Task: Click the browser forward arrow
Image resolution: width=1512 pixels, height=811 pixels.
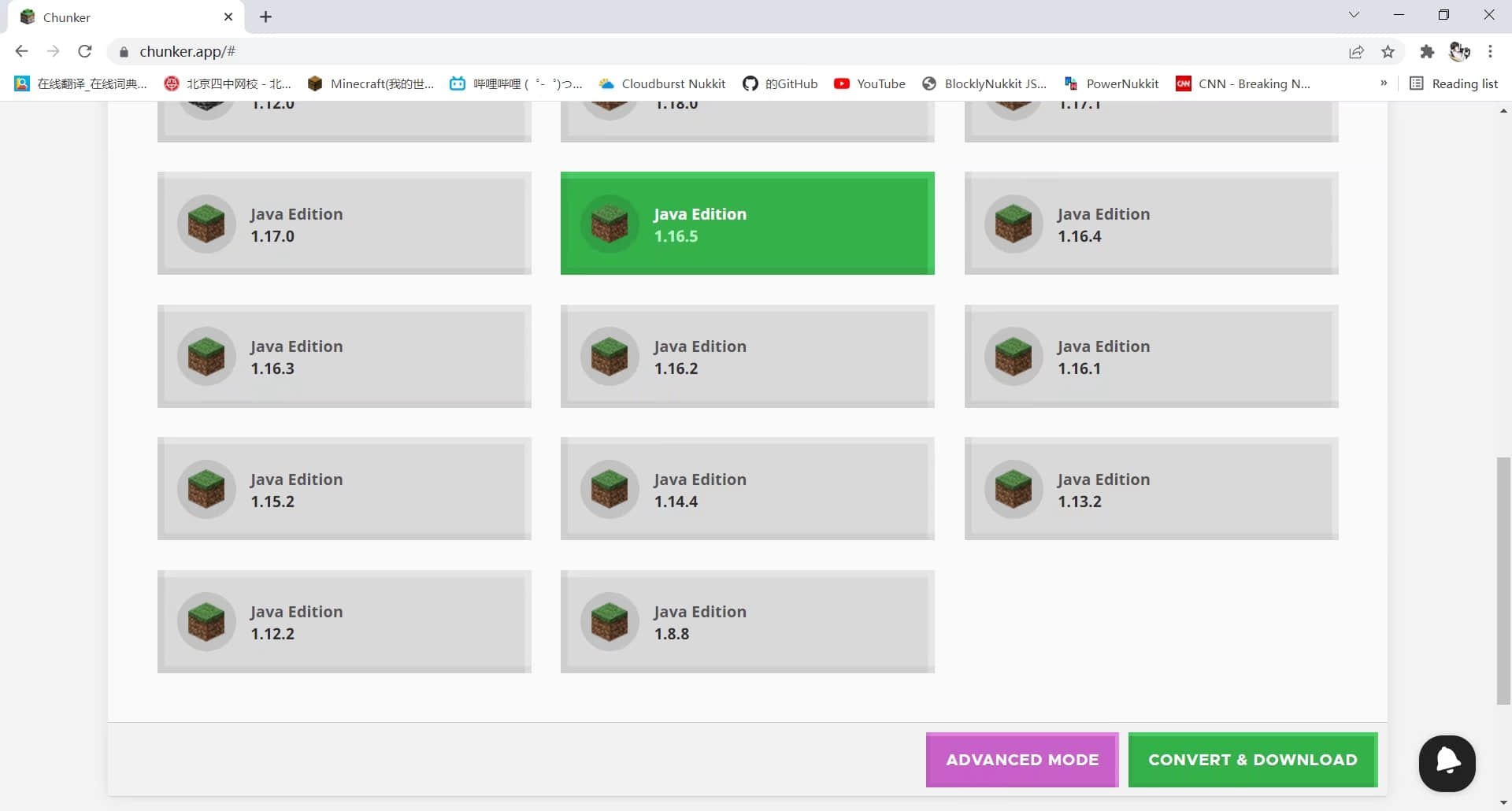Action: (53, 51)
